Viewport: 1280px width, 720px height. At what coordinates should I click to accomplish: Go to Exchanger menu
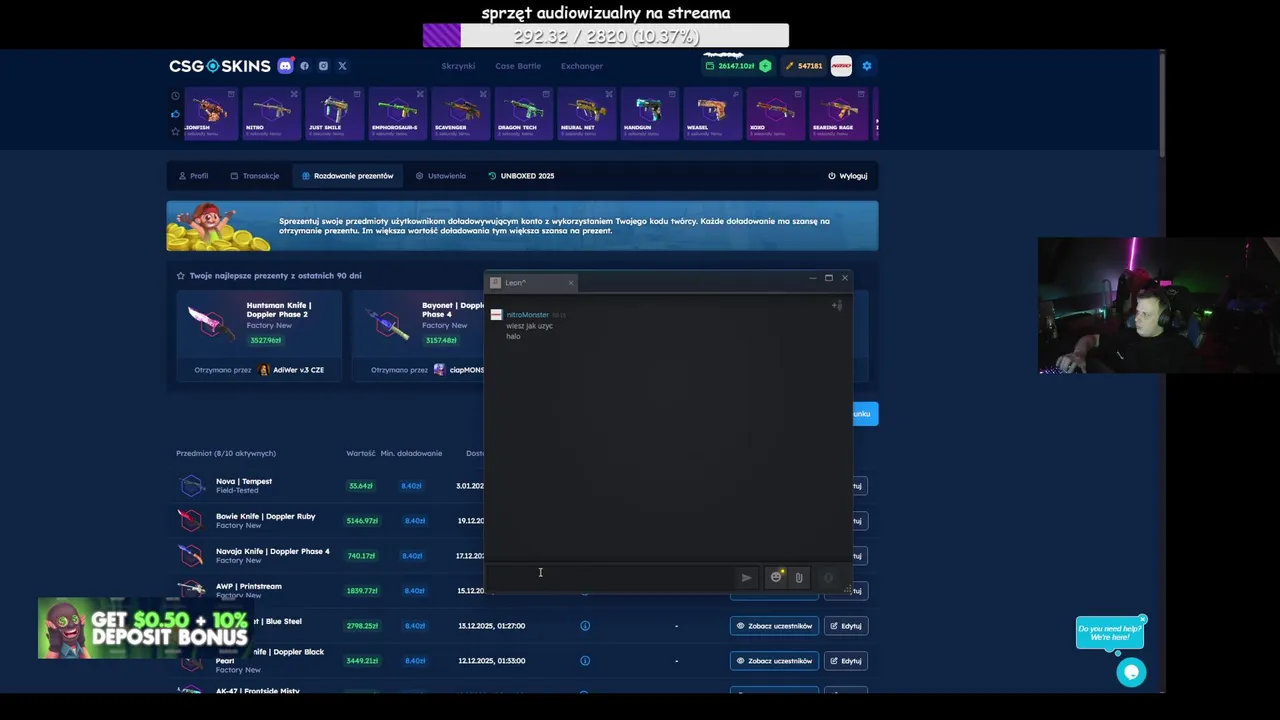pyautogui.click(x=582, y=66)
